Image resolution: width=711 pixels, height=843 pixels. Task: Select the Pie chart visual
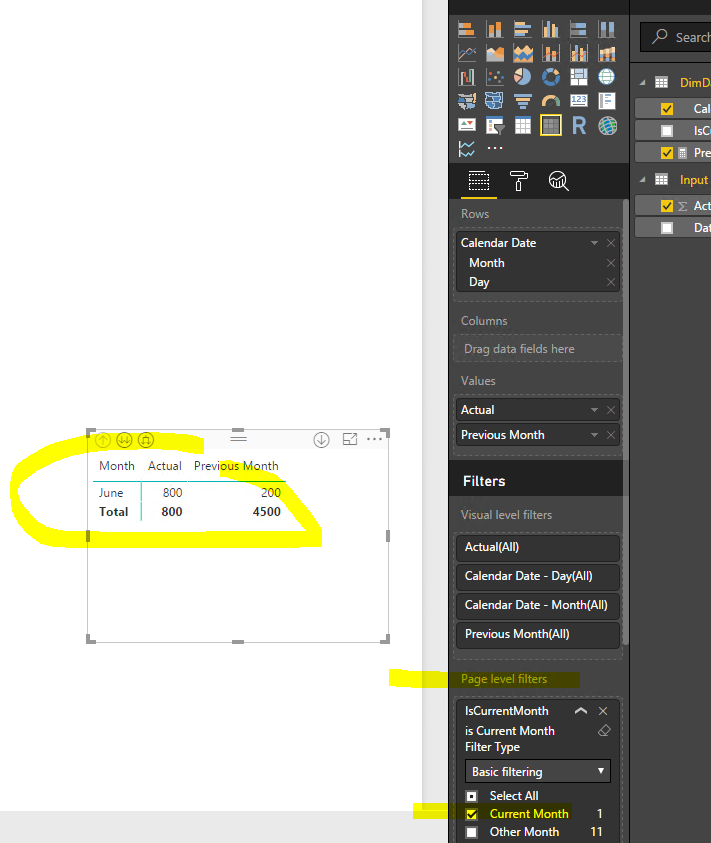[523, 77]
